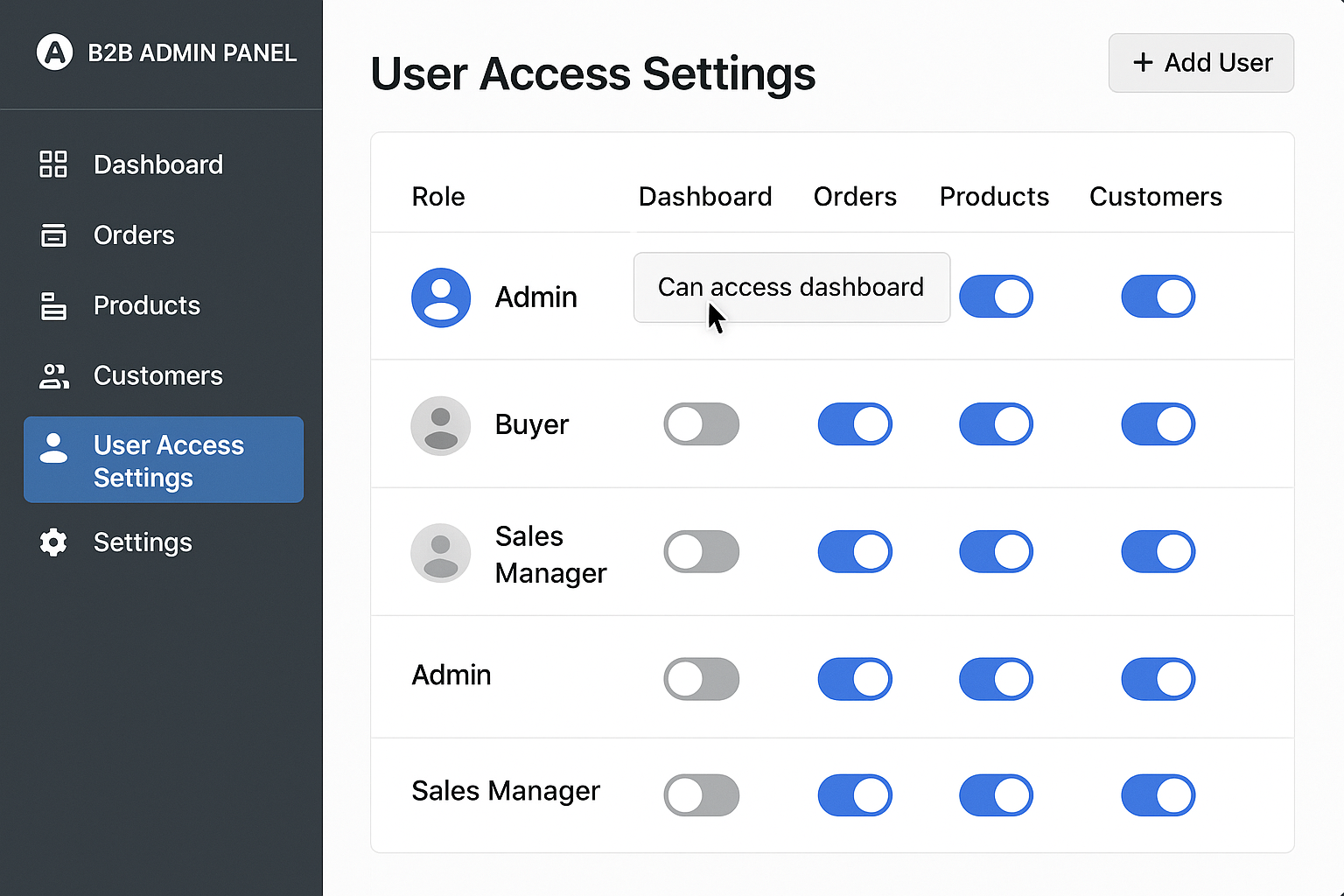Click the "Dashboard" column header in the table
The height and width of the screenshot is (896, 1344).
[705, 197]
